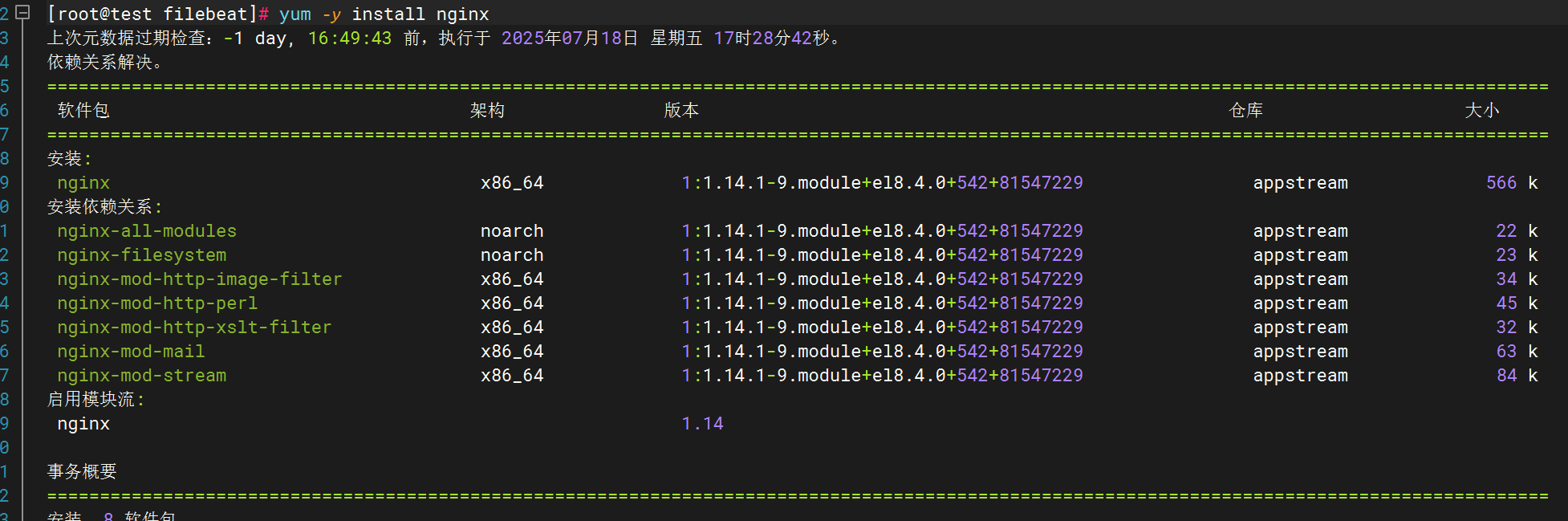The width and height of the screenshot is (1568, 521).
Task: Click nginx under the 启用模块流 section
Action: [x=83, y=424]
